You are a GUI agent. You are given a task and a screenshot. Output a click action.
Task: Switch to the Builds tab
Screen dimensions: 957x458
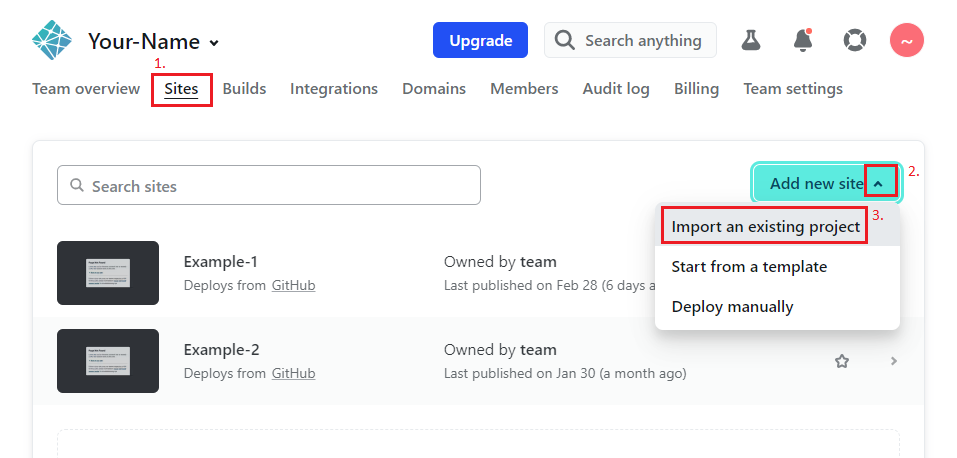pos(244,89)
